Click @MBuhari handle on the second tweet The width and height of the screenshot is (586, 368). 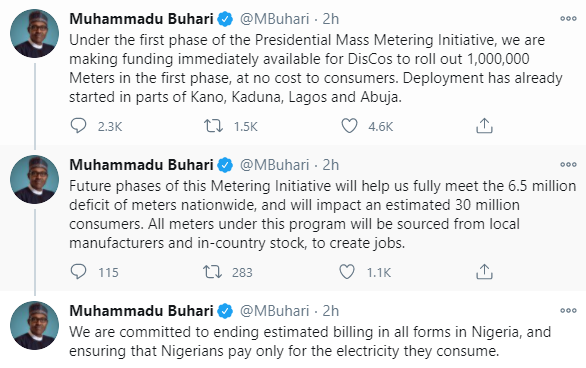pyautogui.click(x=275, y=165)
